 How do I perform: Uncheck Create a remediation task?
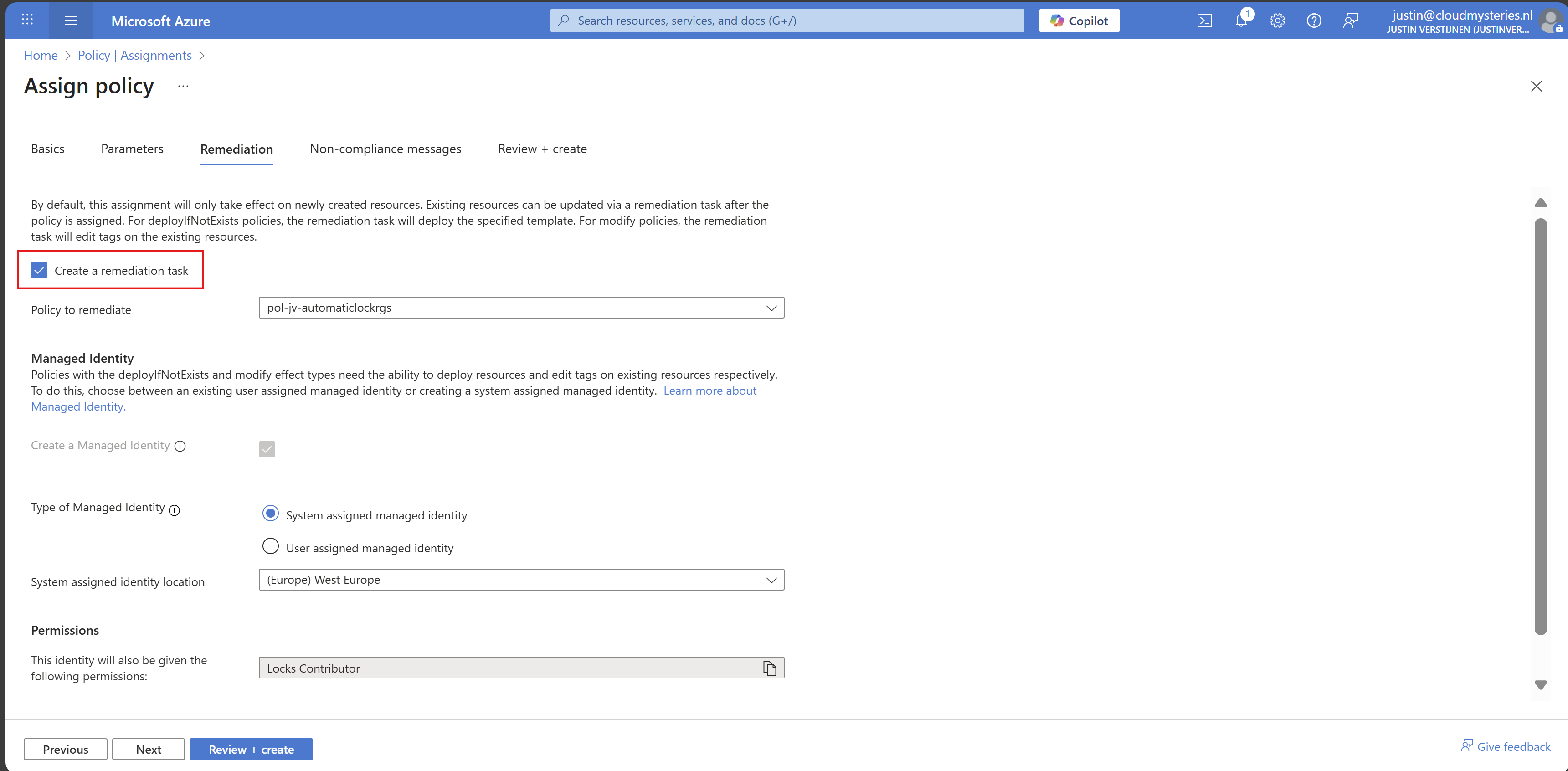tap(39, 270)
